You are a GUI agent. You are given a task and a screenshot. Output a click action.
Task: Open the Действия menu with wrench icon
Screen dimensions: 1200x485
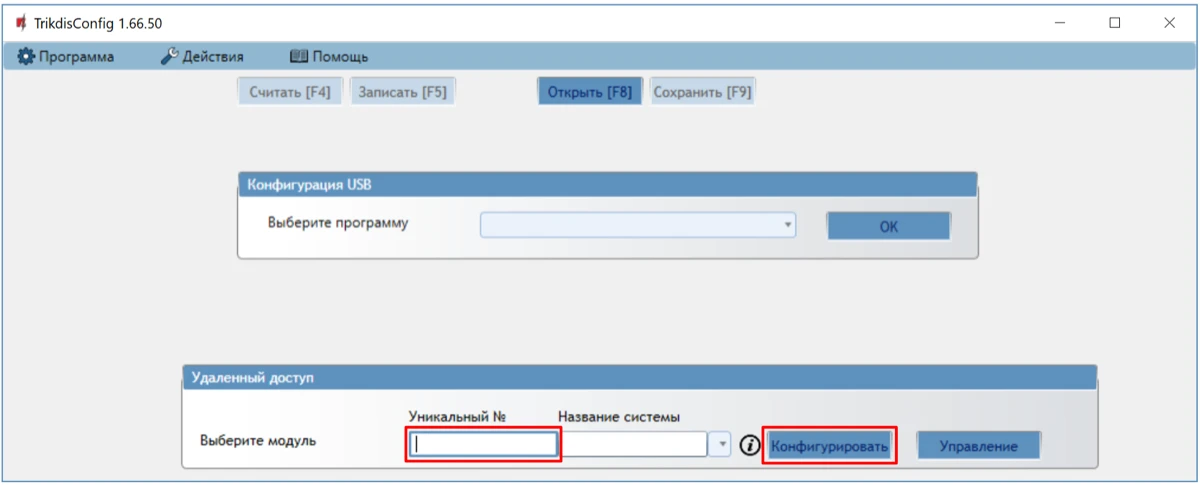point(202,57)
